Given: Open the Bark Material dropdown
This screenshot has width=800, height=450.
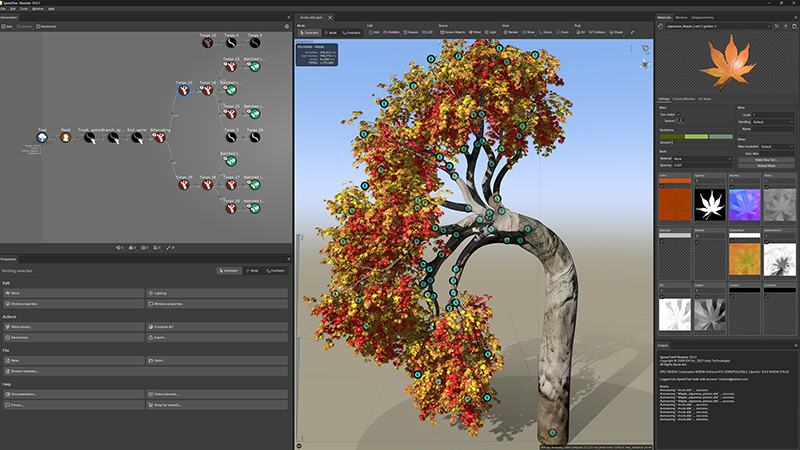Looking at the screenshot, I should [703, 159].
